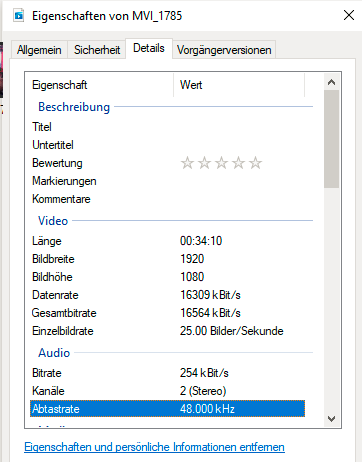362x462 pixels.
Task: Switch to the Allgemein tab
Action: pyautogui.click(x=39, y=50)
